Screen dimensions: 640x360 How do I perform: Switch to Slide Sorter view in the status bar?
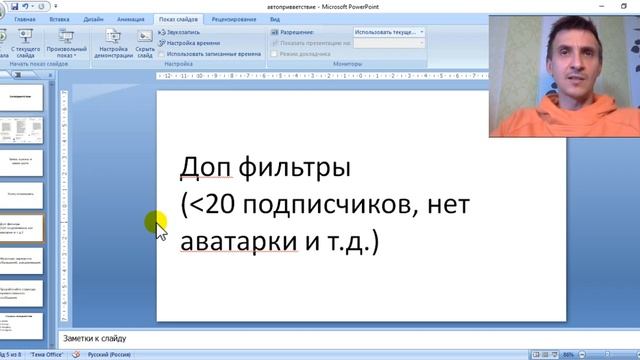click(545, 355)
